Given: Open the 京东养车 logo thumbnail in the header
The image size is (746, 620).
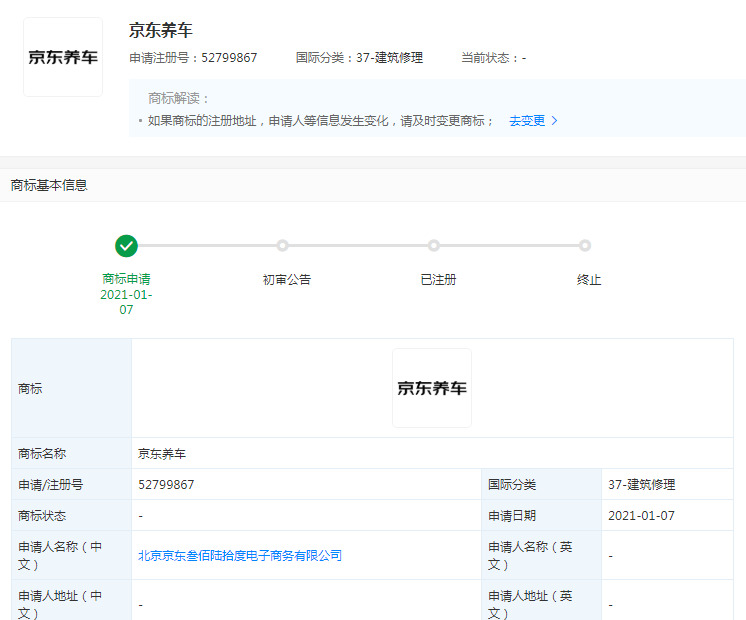Looking at the screenshot, I should (x=63, y=57).
